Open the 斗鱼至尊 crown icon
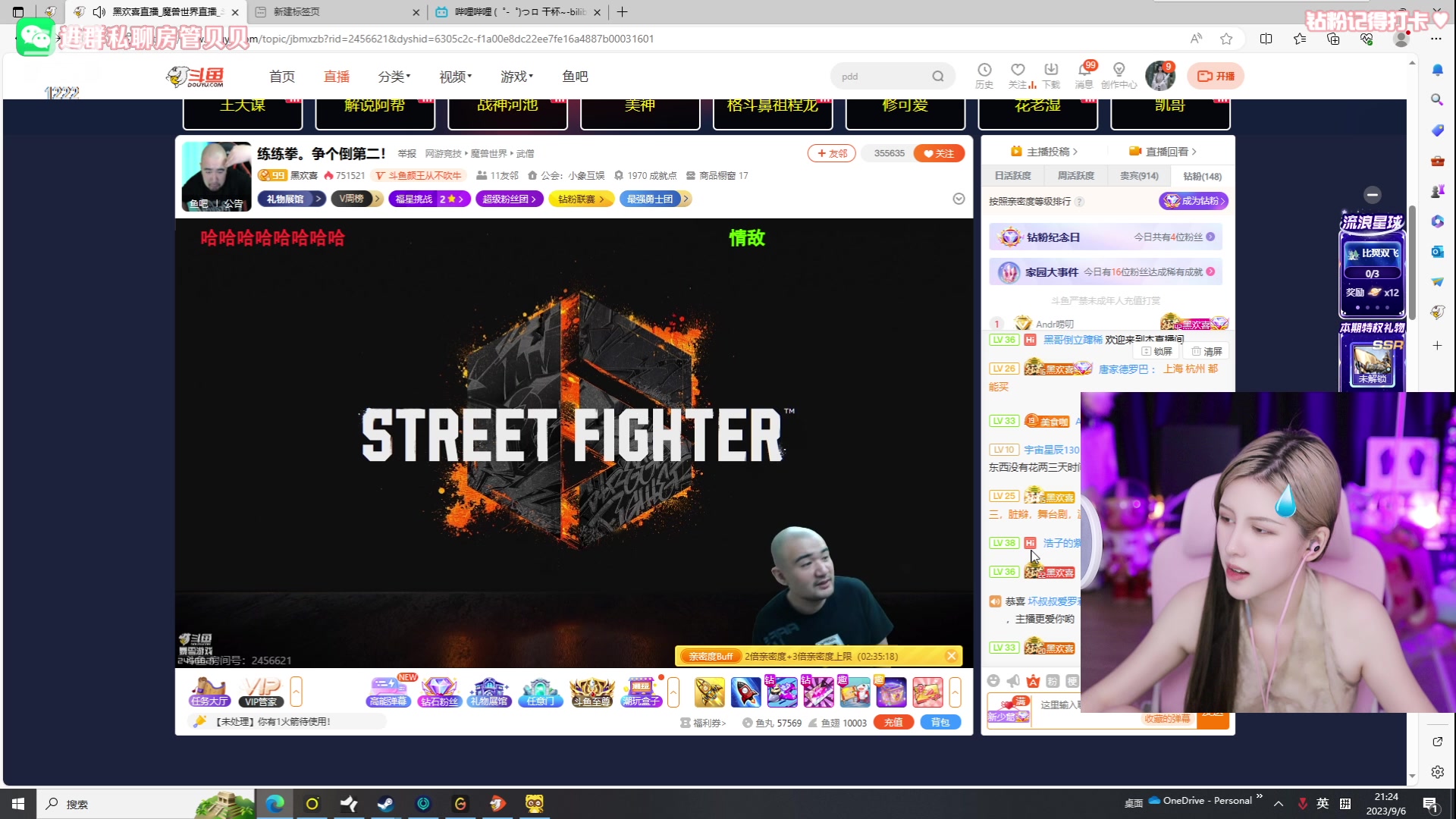 pyautogui.click(x=591, y=692)
